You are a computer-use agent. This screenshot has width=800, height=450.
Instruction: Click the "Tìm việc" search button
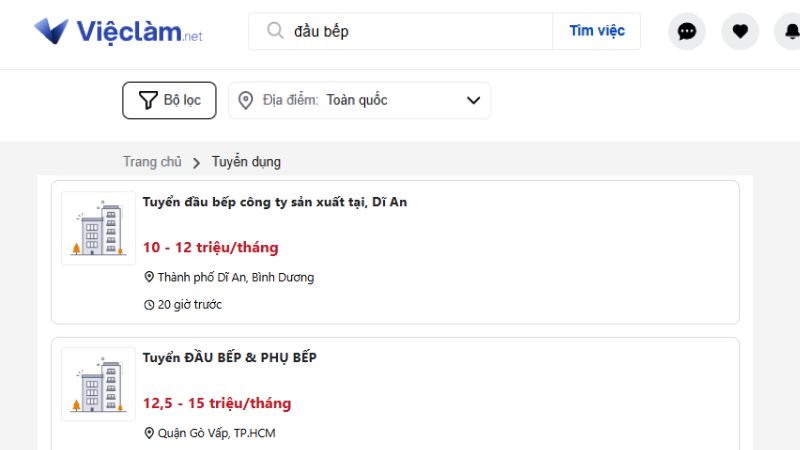click(597, 31)
